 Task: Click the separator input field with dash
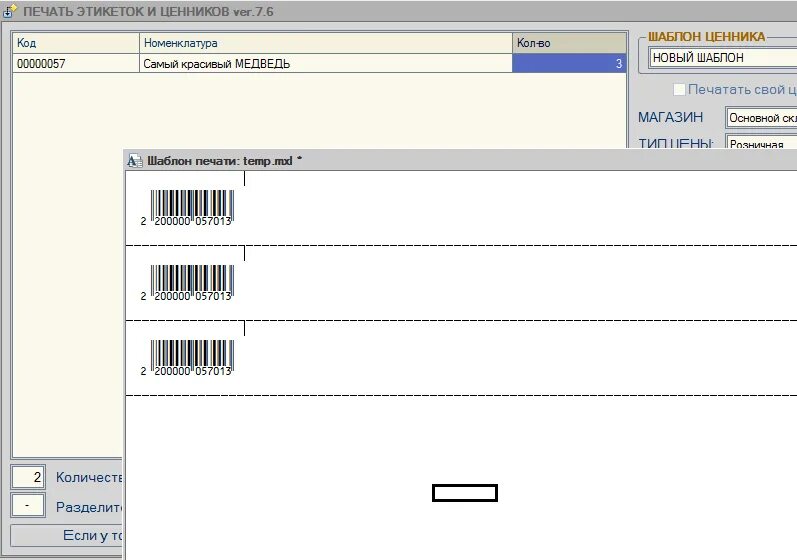pyautogui.click(x=28, y=506)
